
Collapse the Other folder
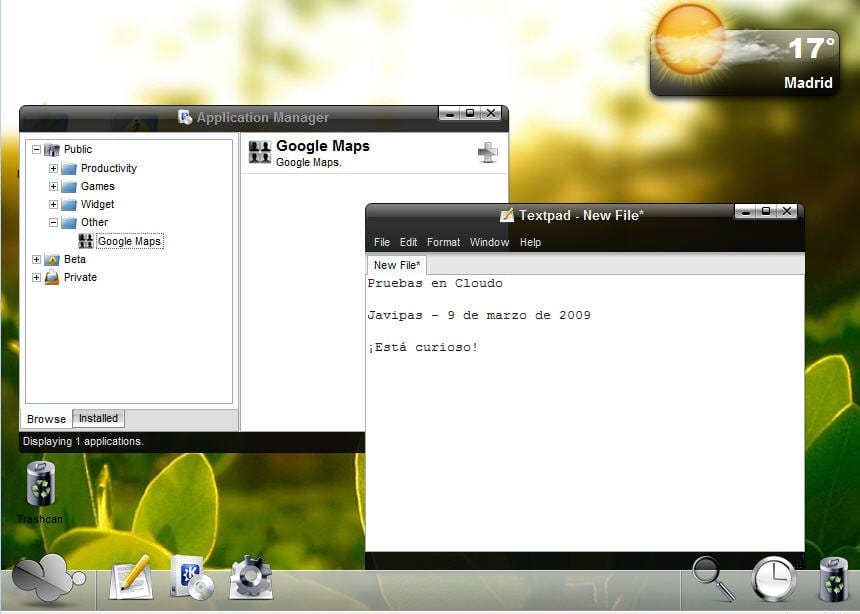(54, 222)
